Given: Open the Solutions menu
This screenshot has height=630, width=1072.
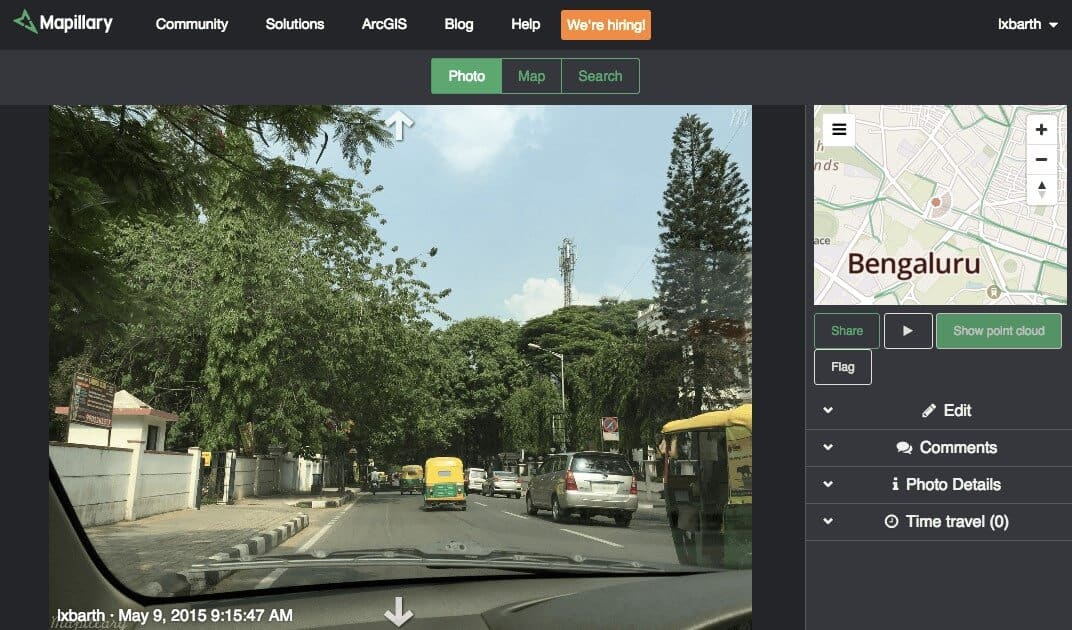Looking at the screenshot, I should [x=295, y=24].
